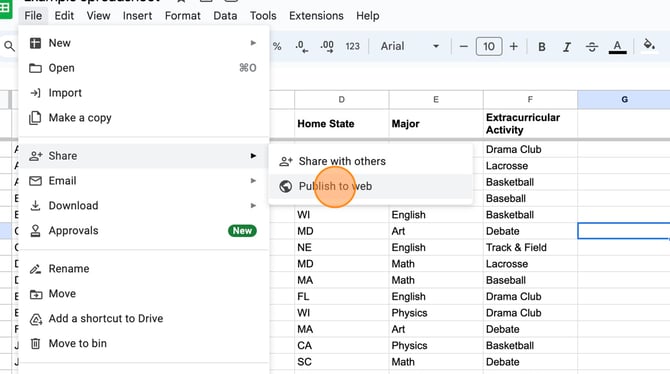This screenshot has width=670, height=374.
Task: Click the search magnifier icon in toolbar
Action: (9, 46)
